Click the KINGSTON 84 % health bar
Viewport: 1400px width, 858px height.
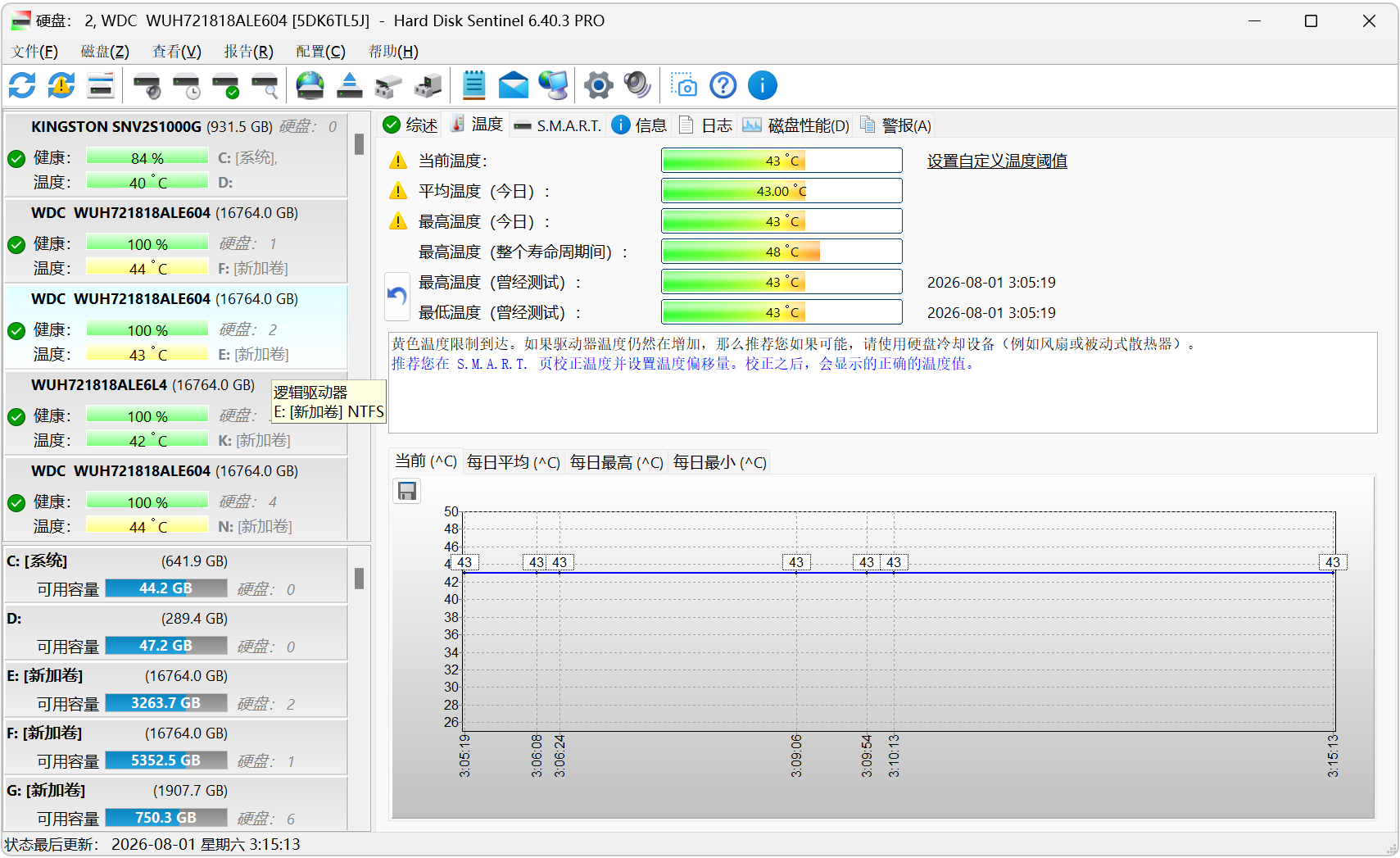click(147, 157)
